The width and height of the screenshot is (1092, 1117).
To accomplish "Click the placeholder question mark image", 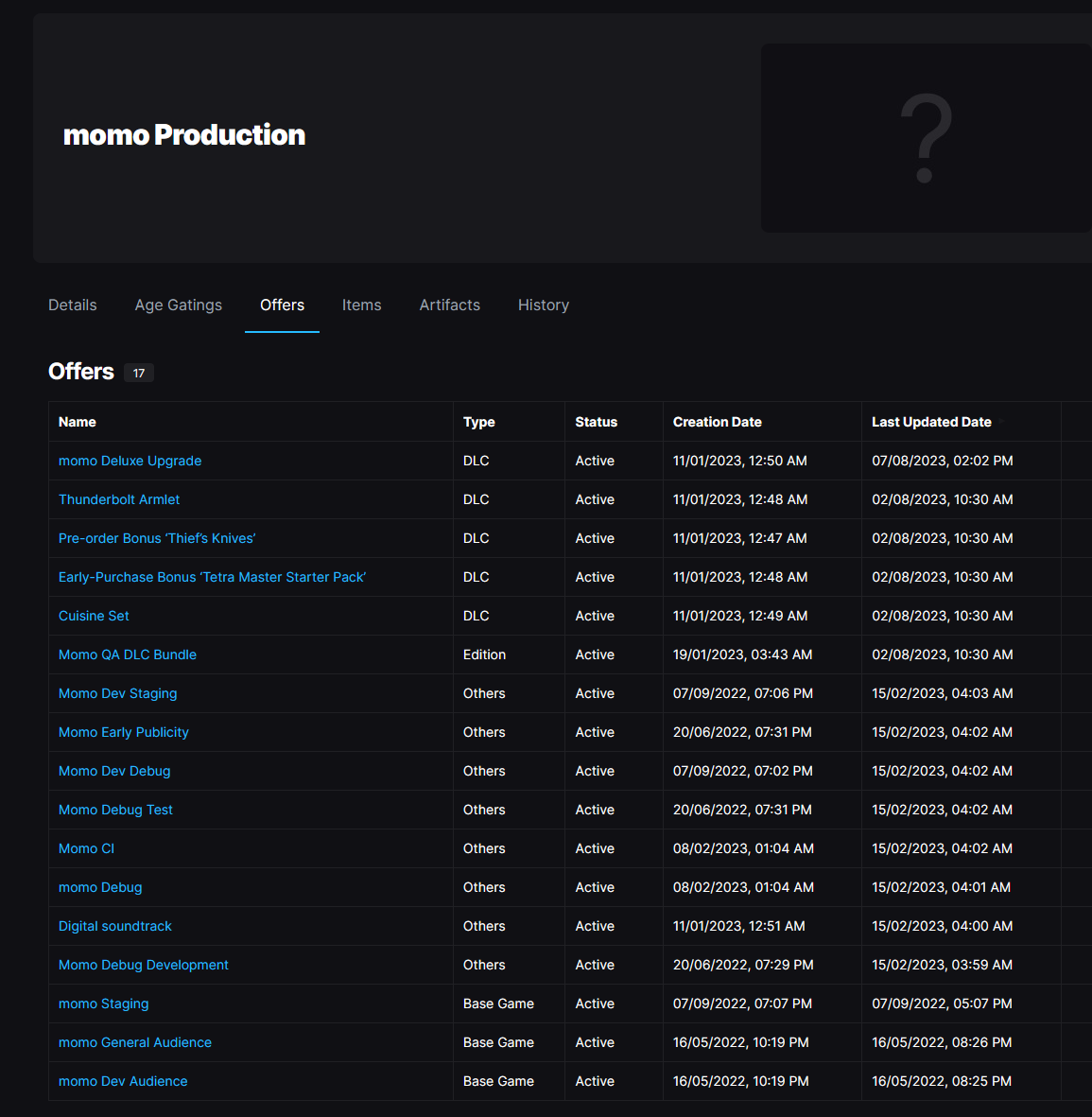I will (926, 137).
